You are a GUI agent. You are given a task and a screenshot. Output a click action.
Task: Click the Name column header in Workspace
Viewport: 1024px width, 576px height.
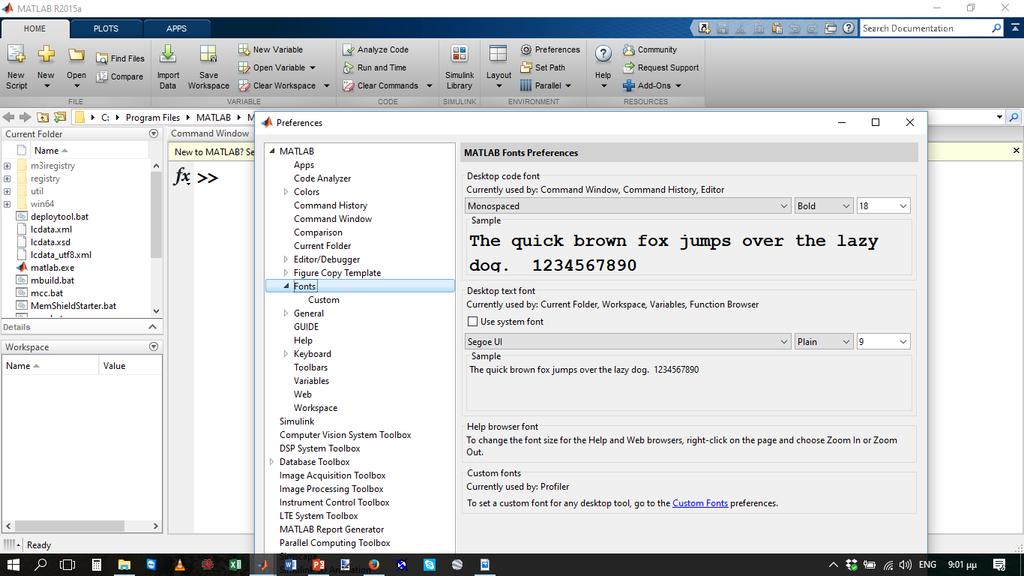(x=51, y=366)
